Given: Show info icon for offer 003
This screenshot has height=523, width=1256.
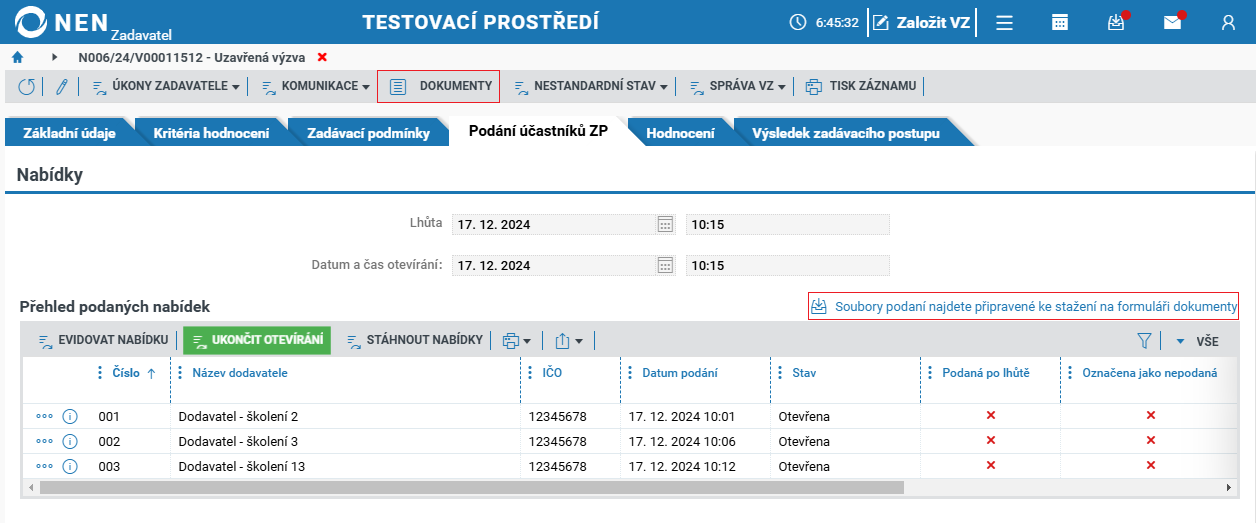Looking at the screenshot, I should (x=70, y=466).
